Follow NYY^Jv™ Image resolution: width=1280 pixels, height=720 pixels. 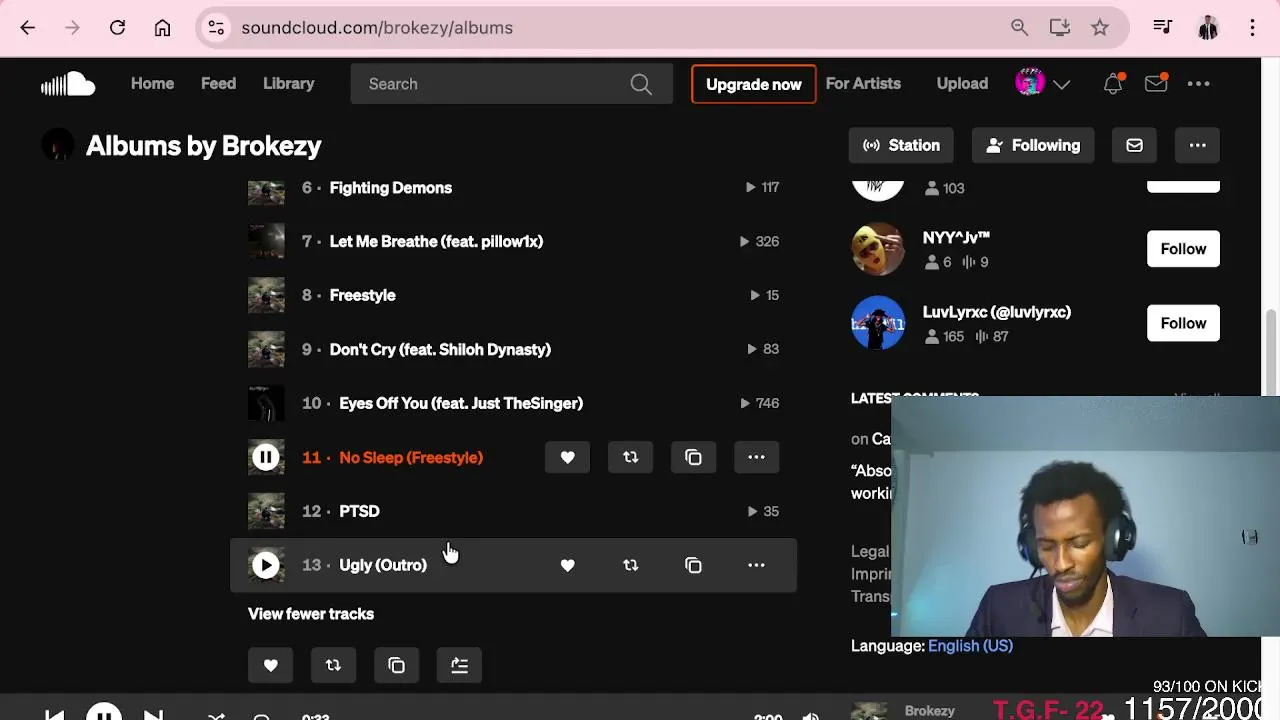coord(1183,249)
